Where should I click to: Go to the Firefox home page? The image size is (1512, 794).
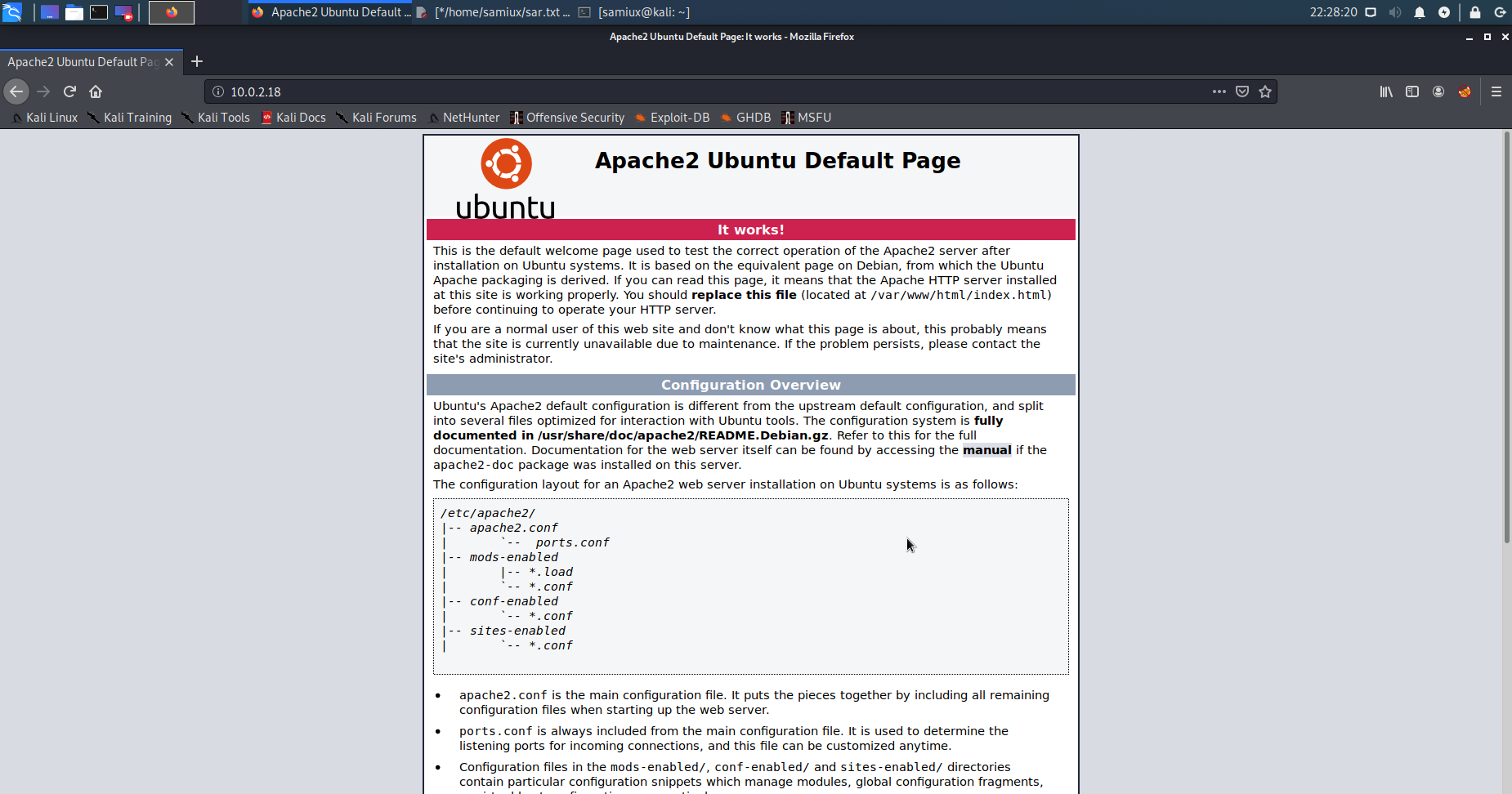(96, 91)
